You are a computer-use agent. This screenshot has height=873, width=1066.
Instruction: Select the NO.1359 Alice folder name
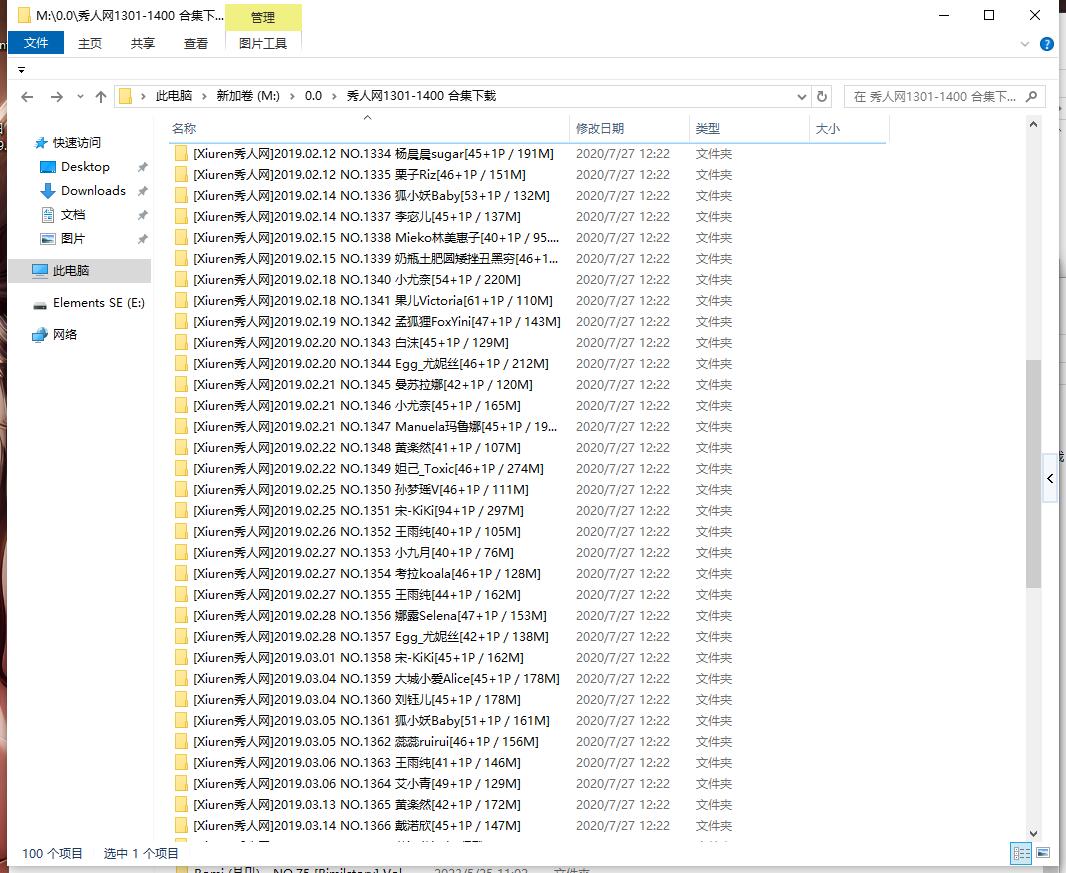tap(377, 679)
